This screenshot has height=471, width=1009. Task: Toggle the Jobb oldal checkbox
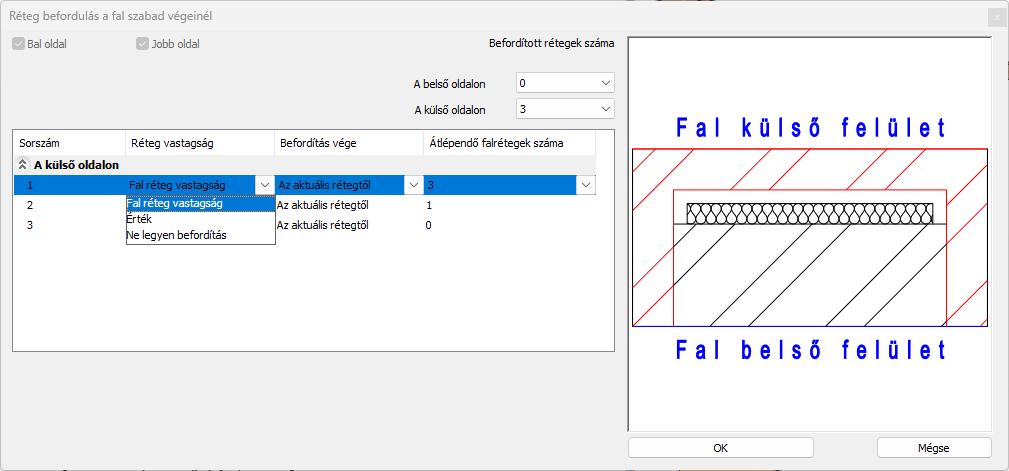[x=142, y=44]
